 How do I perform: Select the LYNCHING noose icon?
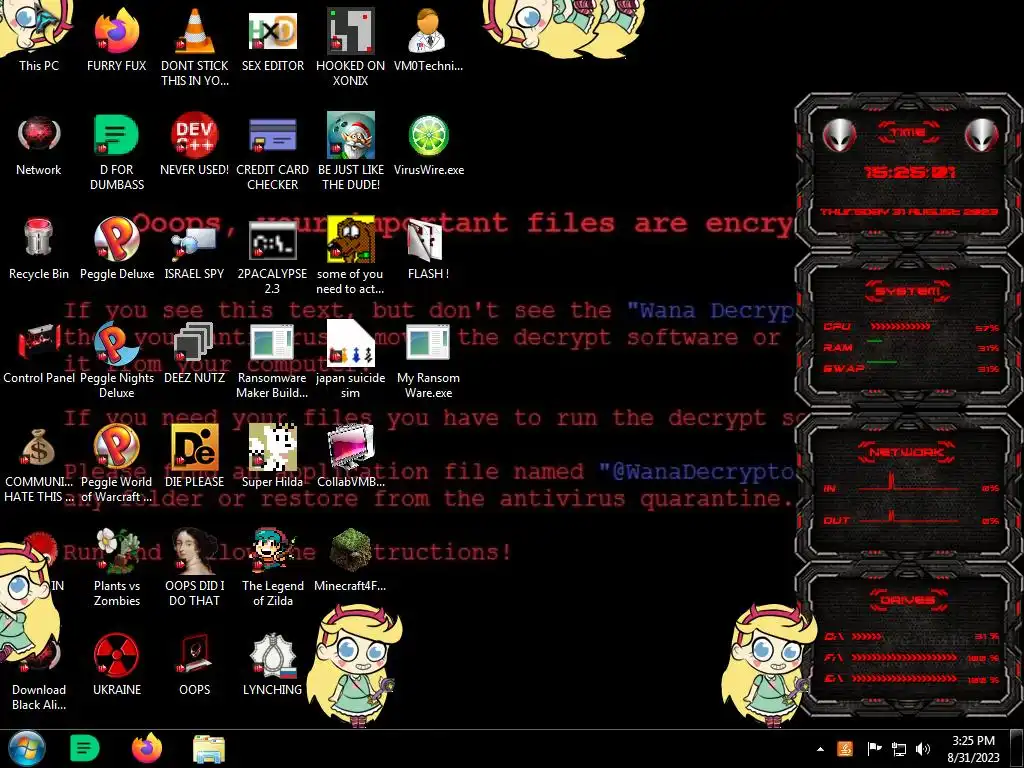pos(272,664)
